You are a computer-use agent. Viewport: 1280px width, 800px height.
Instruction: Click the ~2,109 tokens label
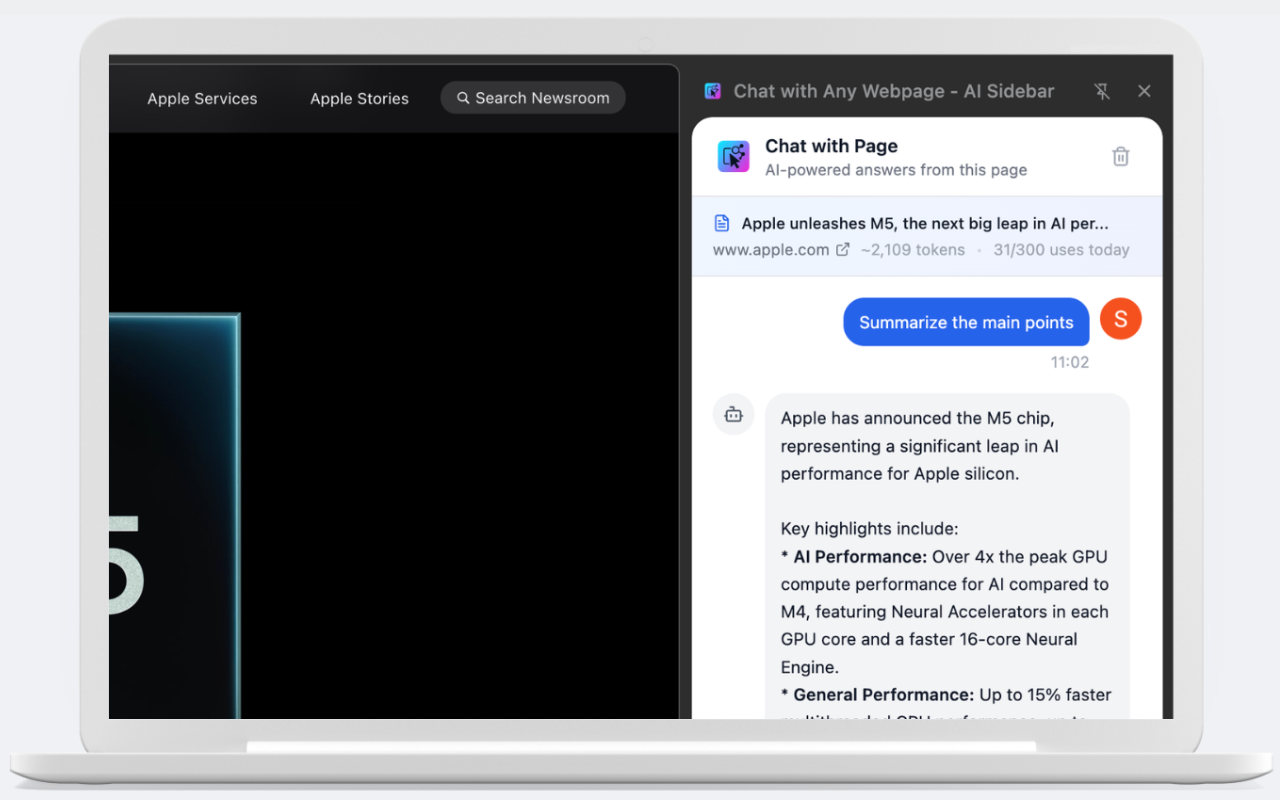click(913, 250)
